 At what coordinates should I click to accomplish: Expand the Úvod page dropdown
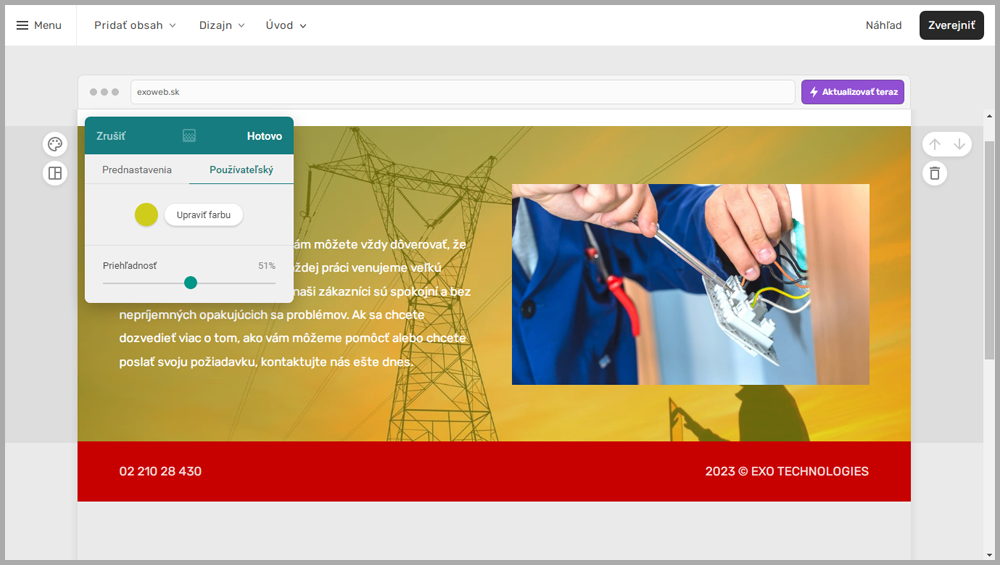coord(286,25)
